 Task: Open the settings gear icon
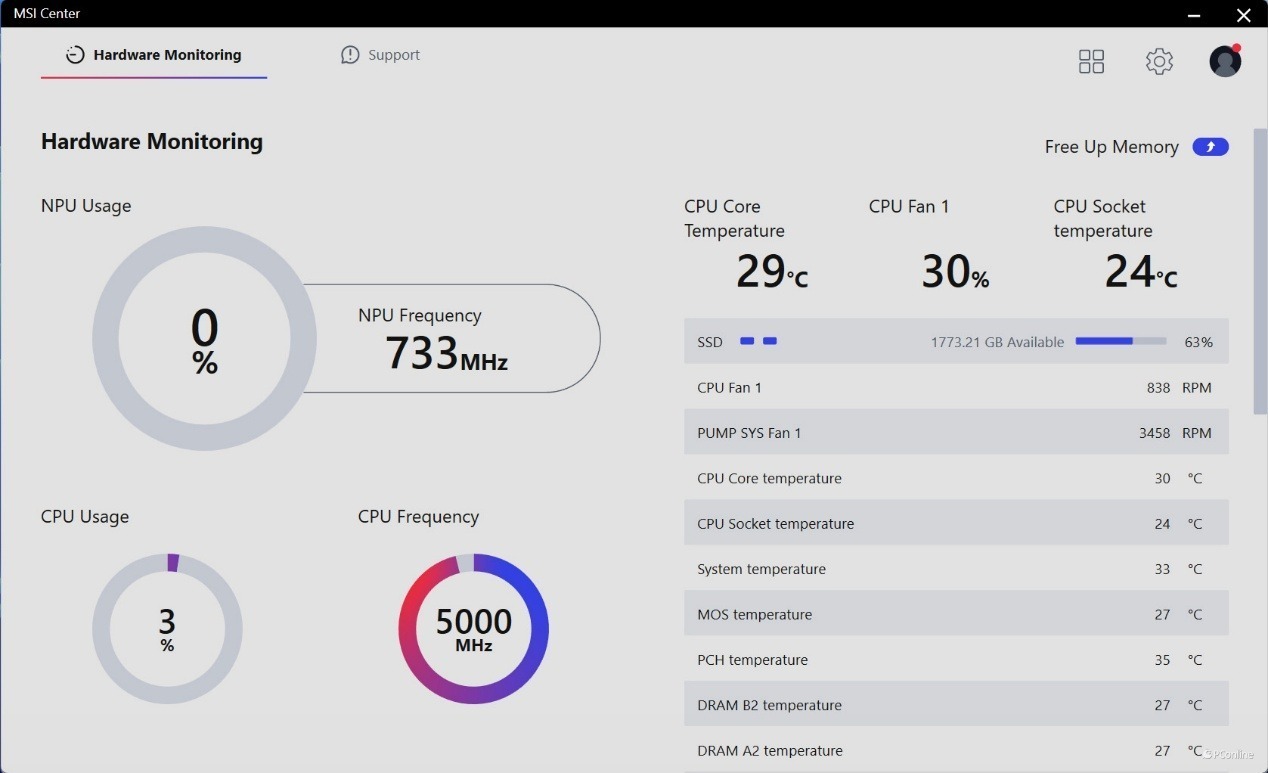1159,62
